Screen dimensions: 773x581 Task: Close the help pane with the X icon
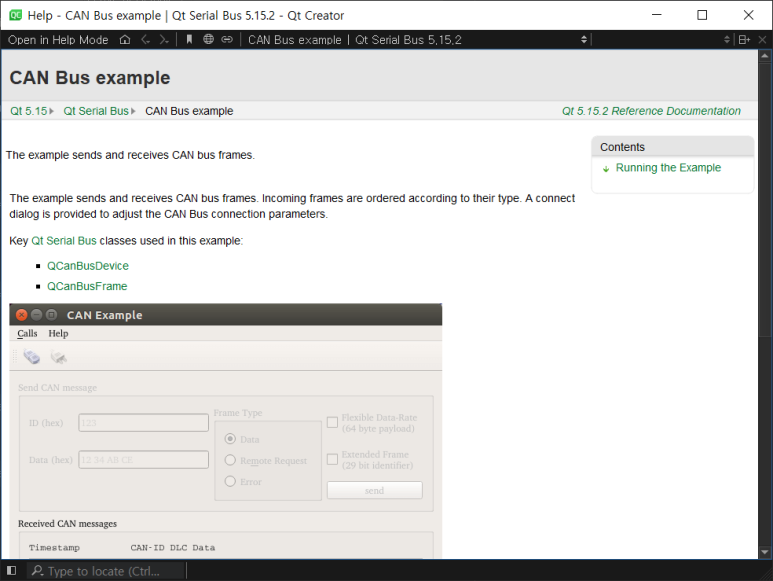[762, 40]
